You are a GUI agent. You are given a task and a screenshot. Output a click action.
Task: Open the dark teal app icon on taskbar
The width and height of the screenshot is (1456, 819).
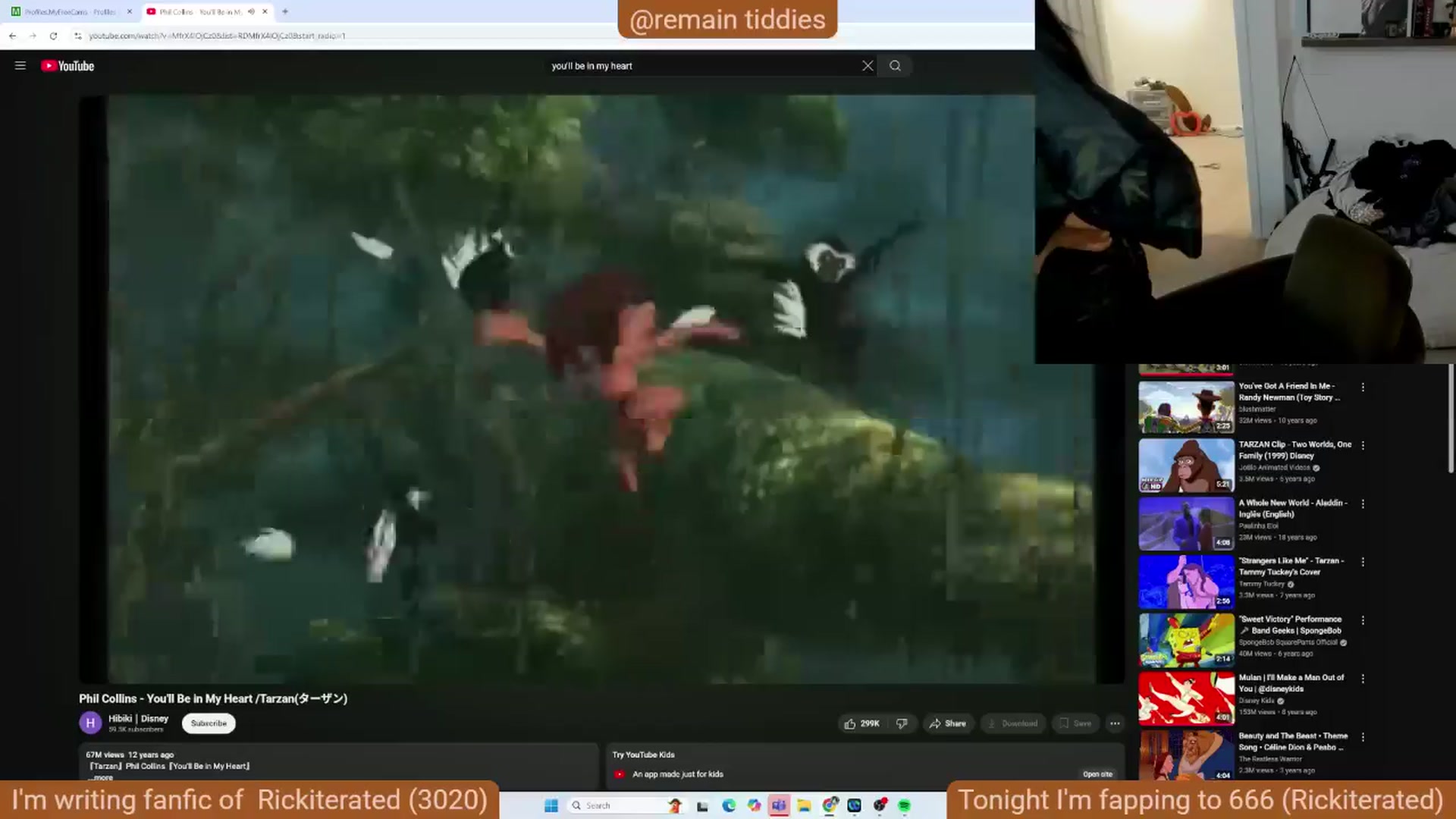pyautogui.click(x=855, y=805)
